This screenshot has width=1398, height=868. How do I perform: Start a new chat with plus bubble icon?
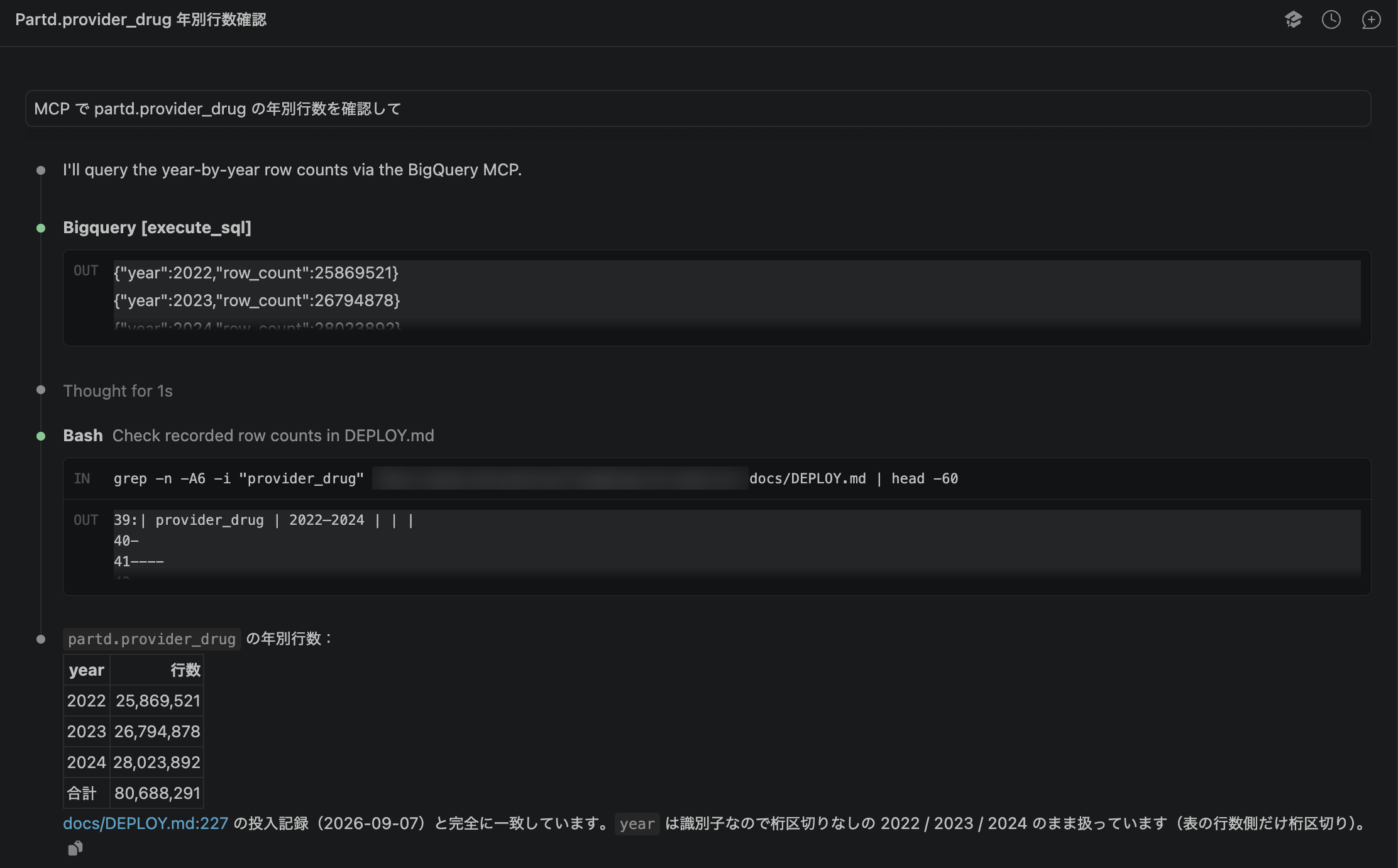click(1371, 20)
